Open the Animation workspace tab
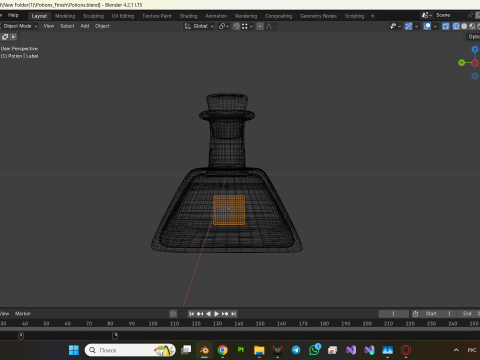The width and height of the screenshot is (480, 360). point(216,16)
